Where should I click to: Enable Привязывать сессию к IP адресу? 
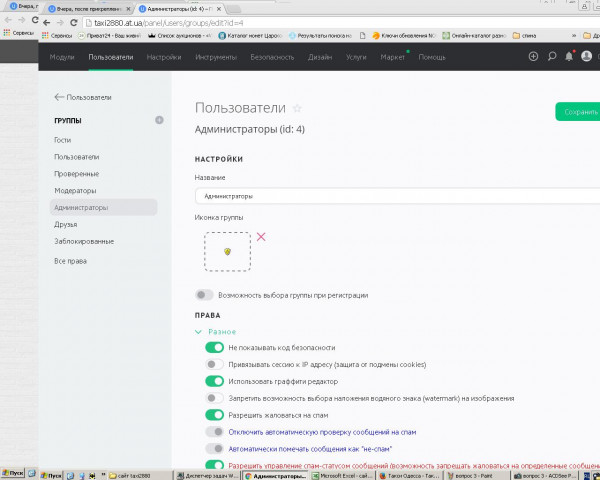pos(214,364)
